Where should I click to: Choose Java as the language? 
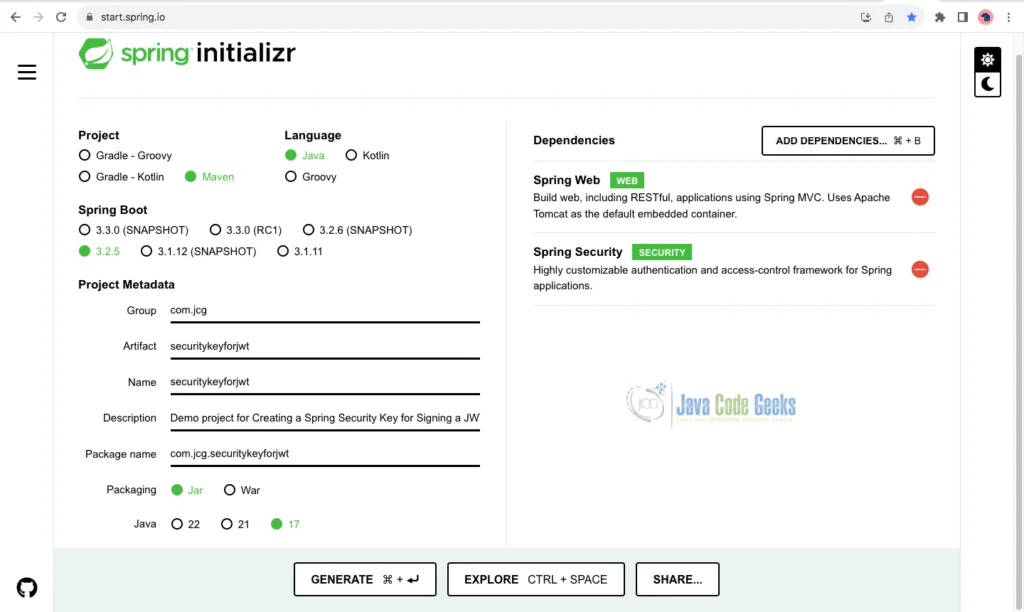tap(305, 155)
